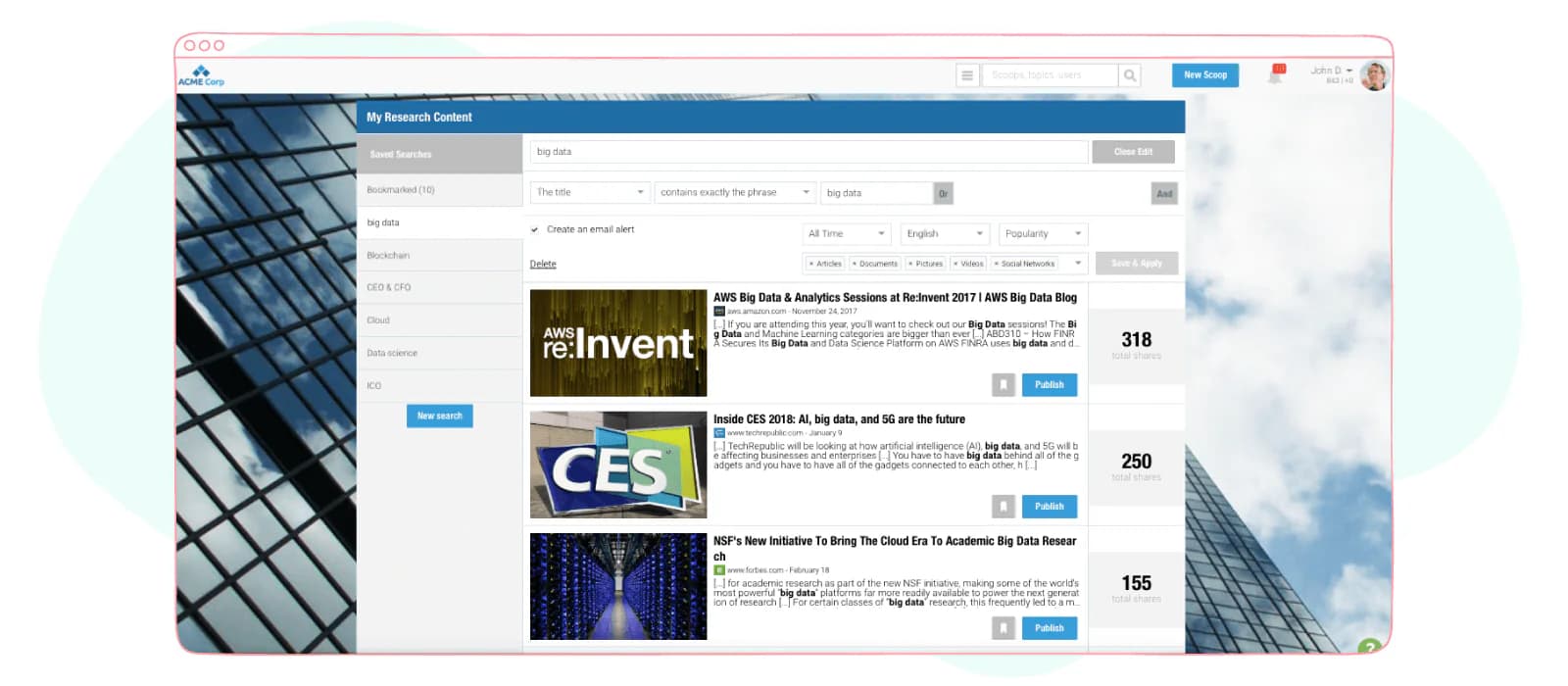Click the phrase value field next to Or
This screenshot has height=686, width=1568.
click(876, 193)
